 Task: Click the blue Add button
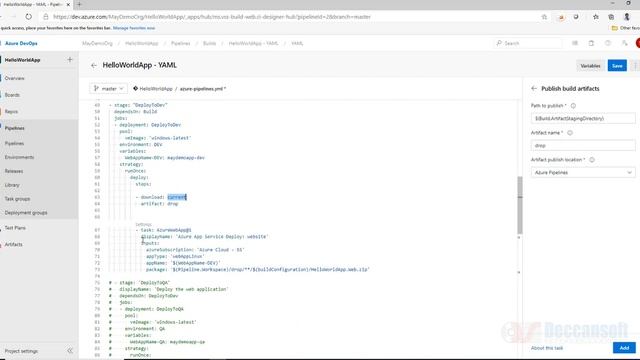point(624,348)
